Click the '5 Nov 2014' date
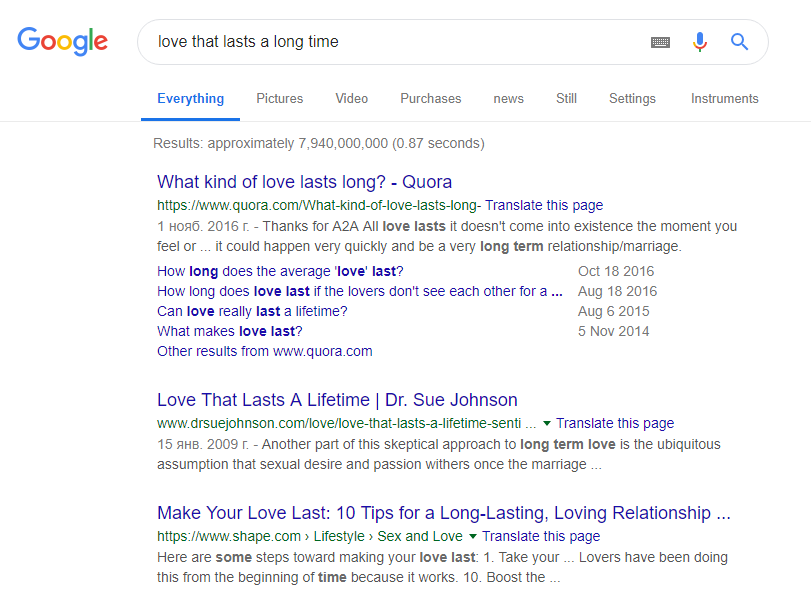This screenshot has width=811, height=595. pyautogui.click(x=613, y=331)
